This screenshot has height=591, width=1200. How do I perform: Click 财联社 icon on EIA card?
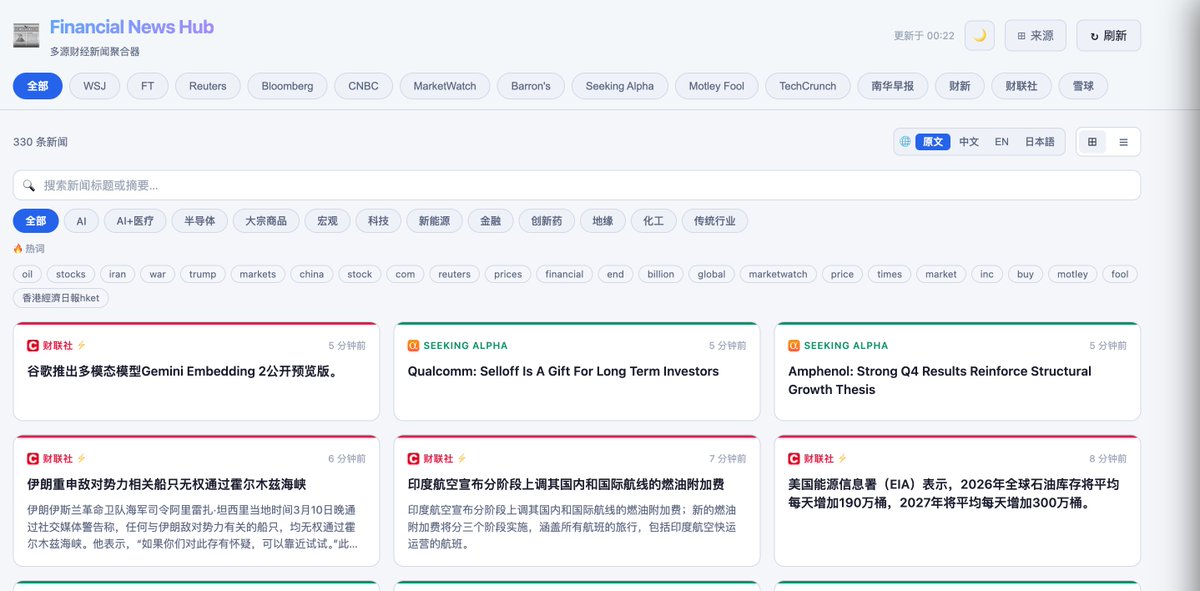(794, 459)
